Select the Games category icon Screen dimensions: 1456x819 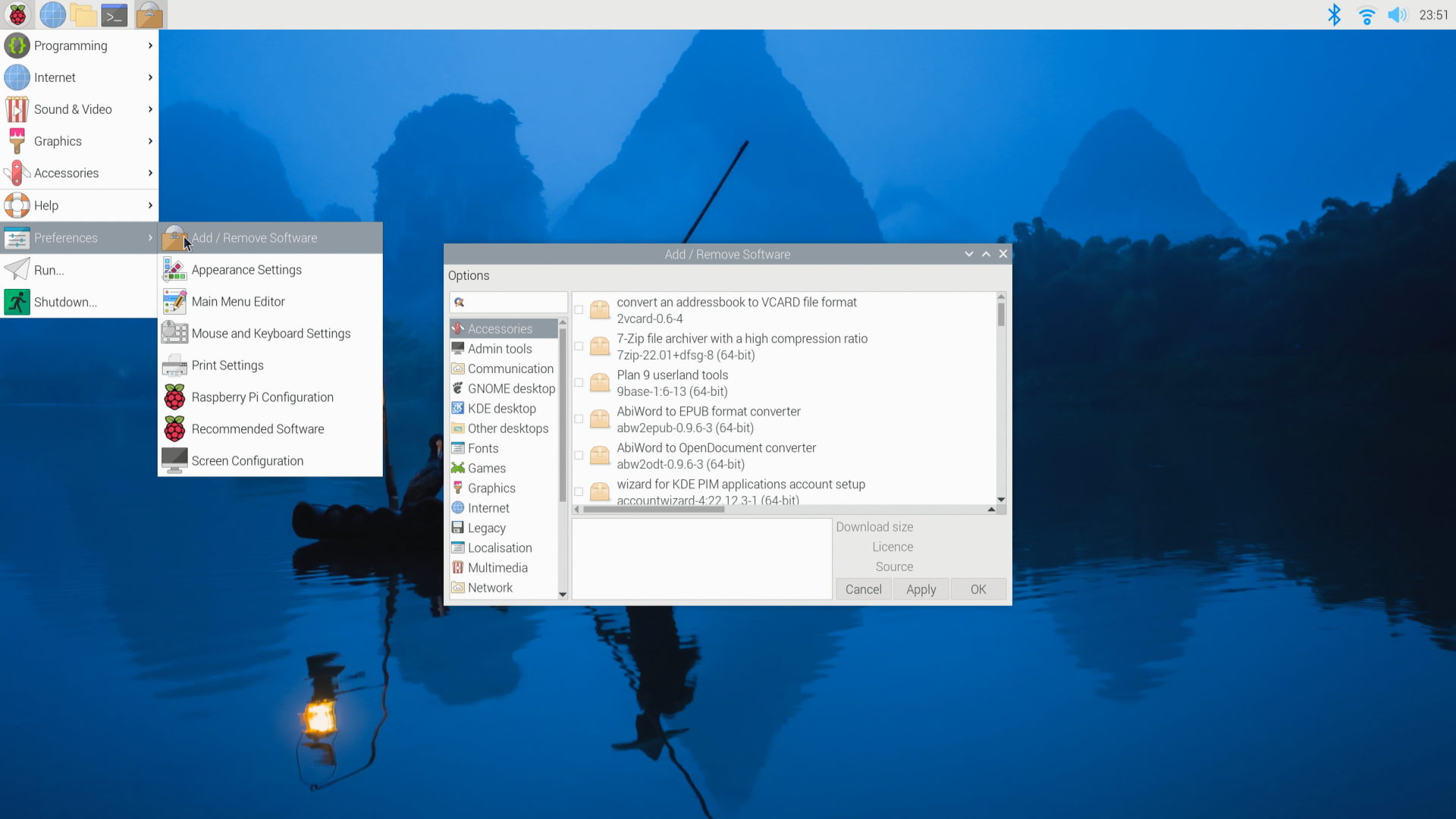coord(458,468)
